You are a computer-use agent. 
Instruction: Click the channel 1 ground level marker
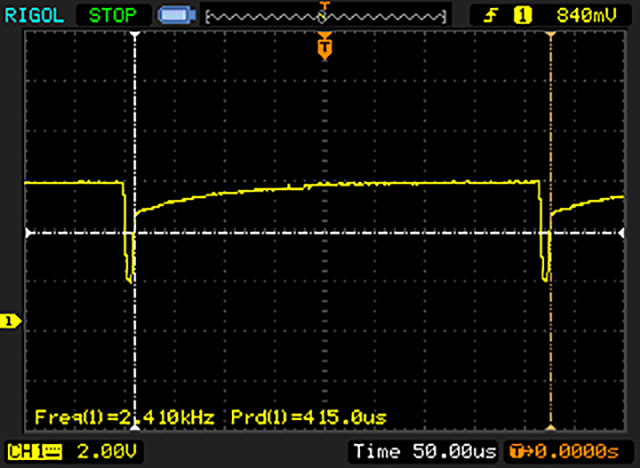click(10, 321)
